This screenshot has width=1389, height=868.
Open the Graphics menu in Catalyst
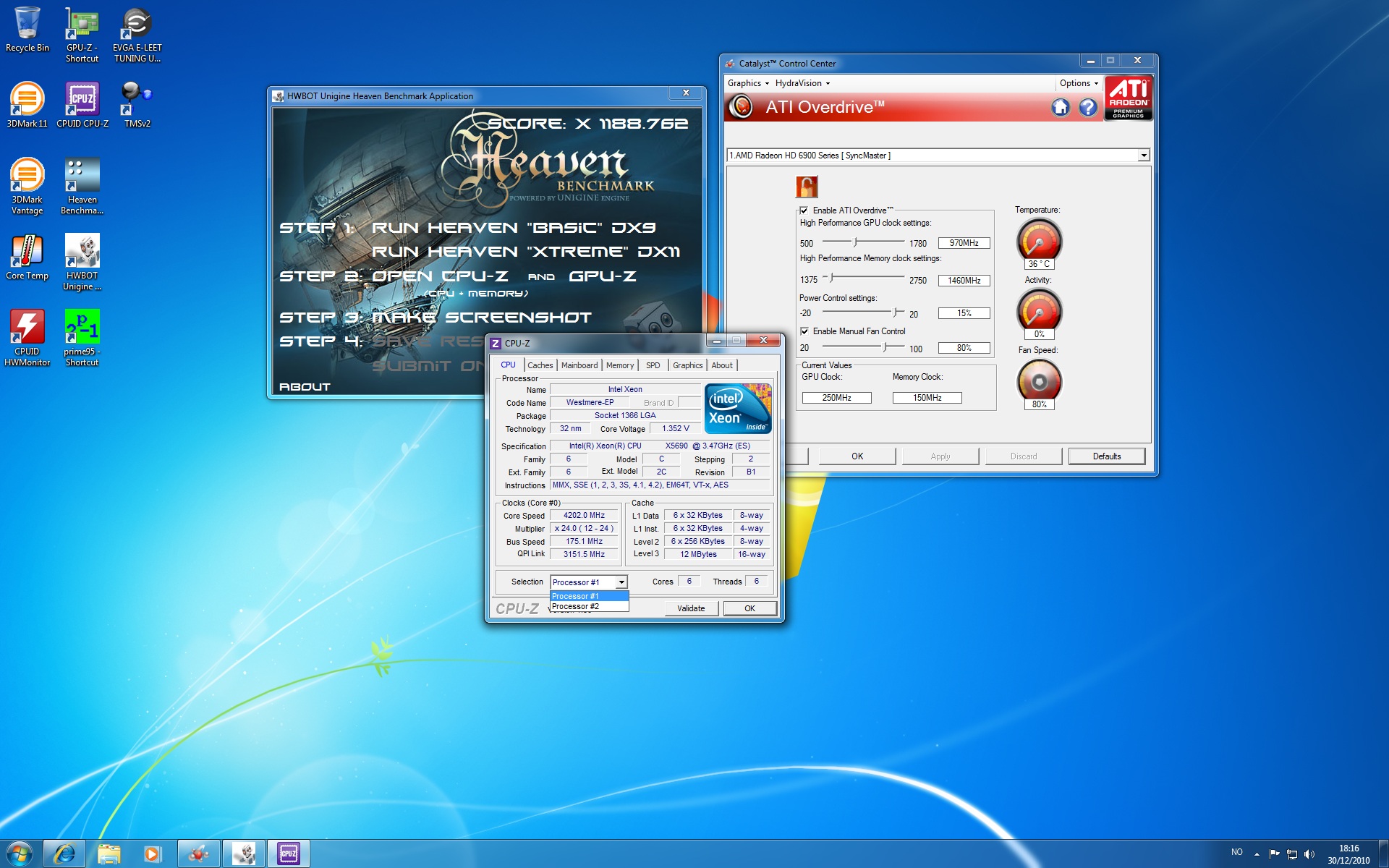coord(748,83)
